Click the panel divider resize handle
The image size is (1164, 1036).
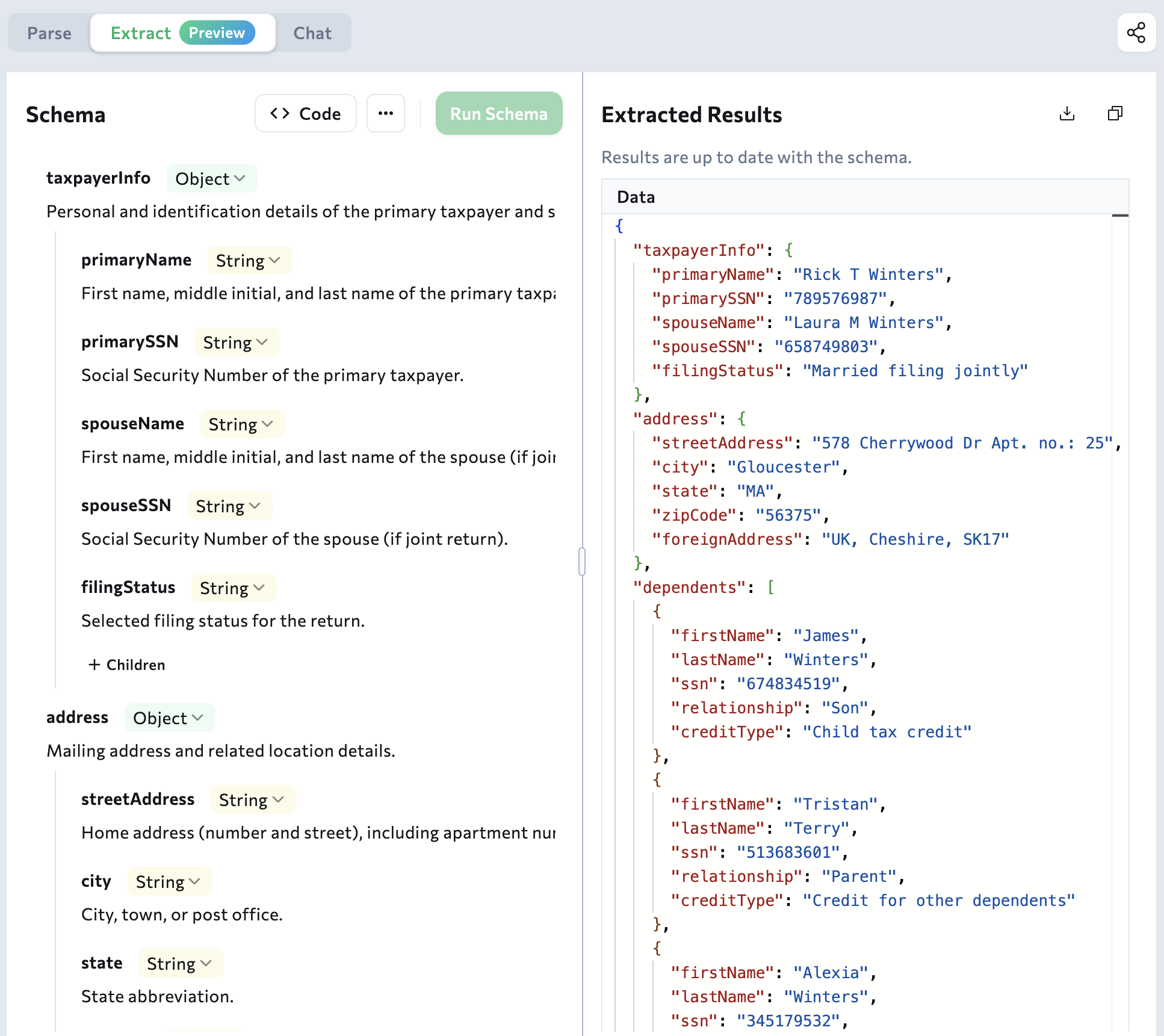point(581,561)
